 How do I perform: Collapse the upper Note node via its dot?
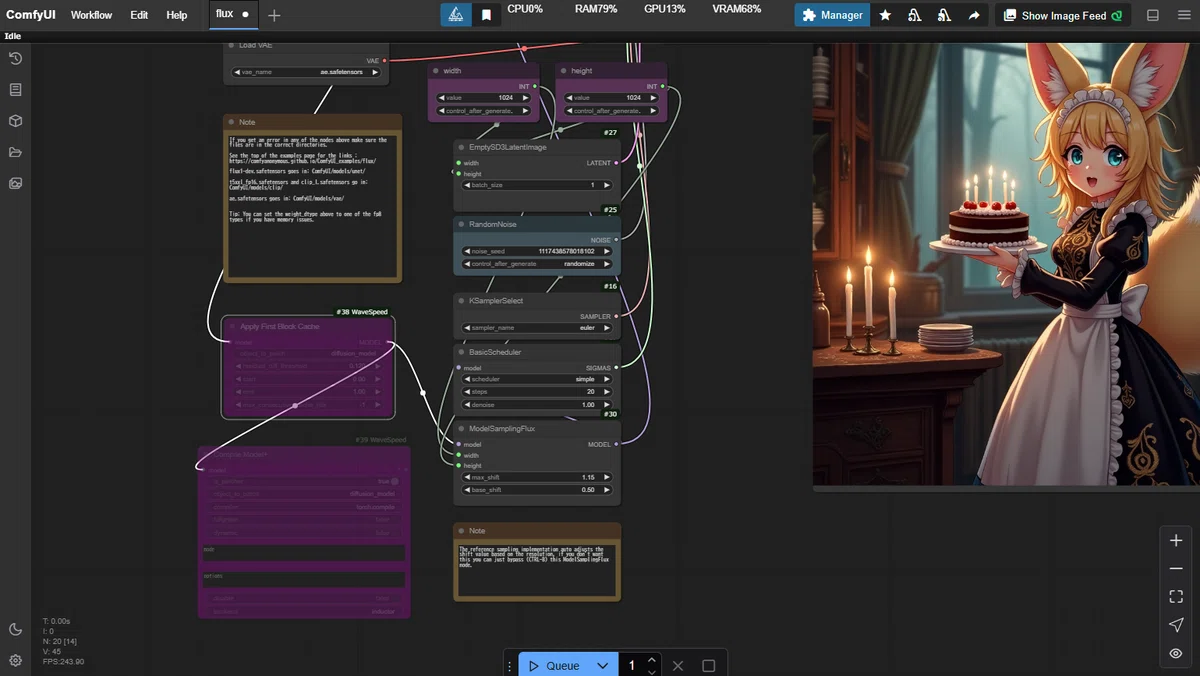(231, 122)
